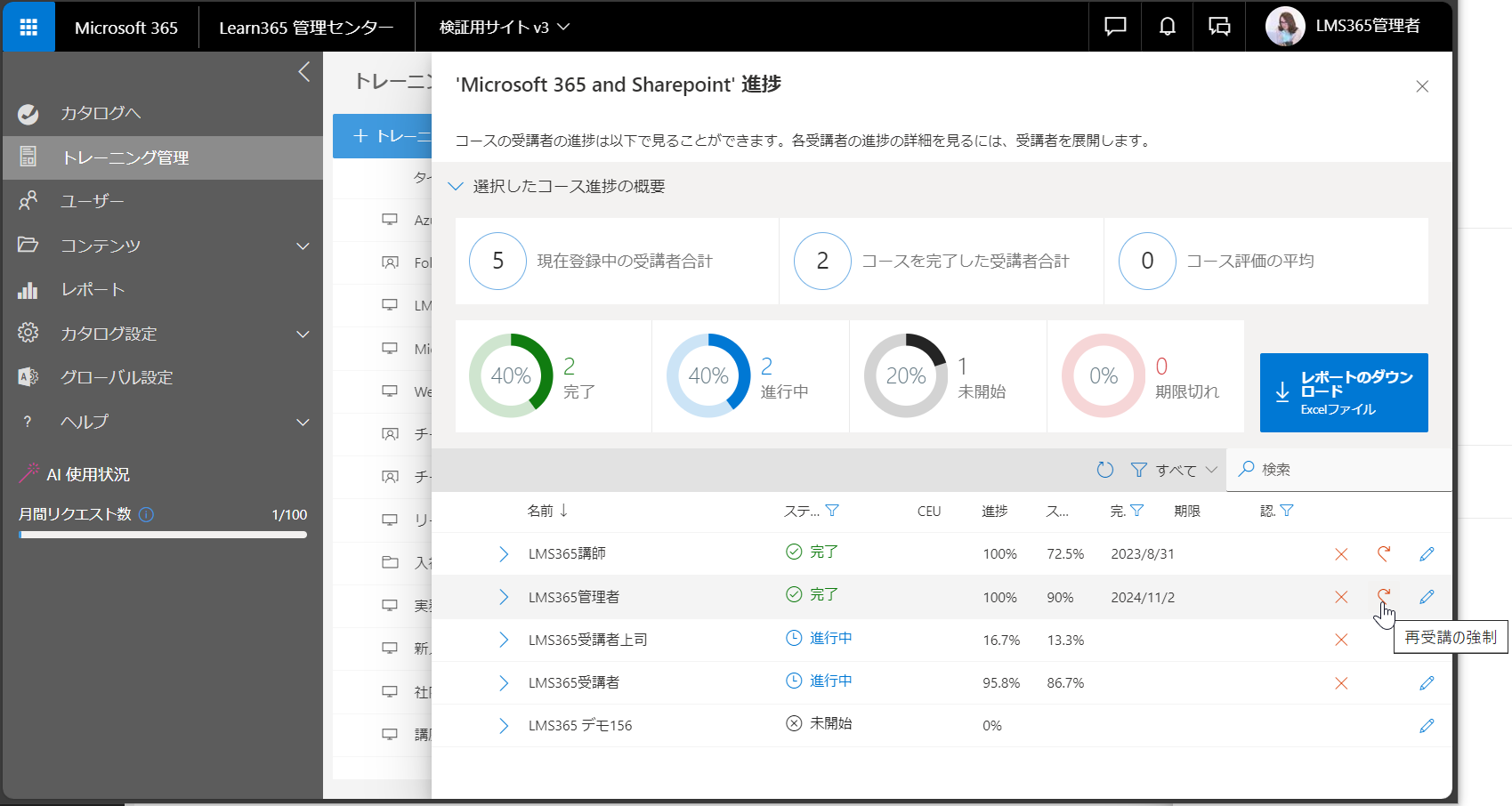This screenshot has height=806, width=1512.
Task: Click 95.8% progress of LMS365受講者
Action: point(1001,683)
